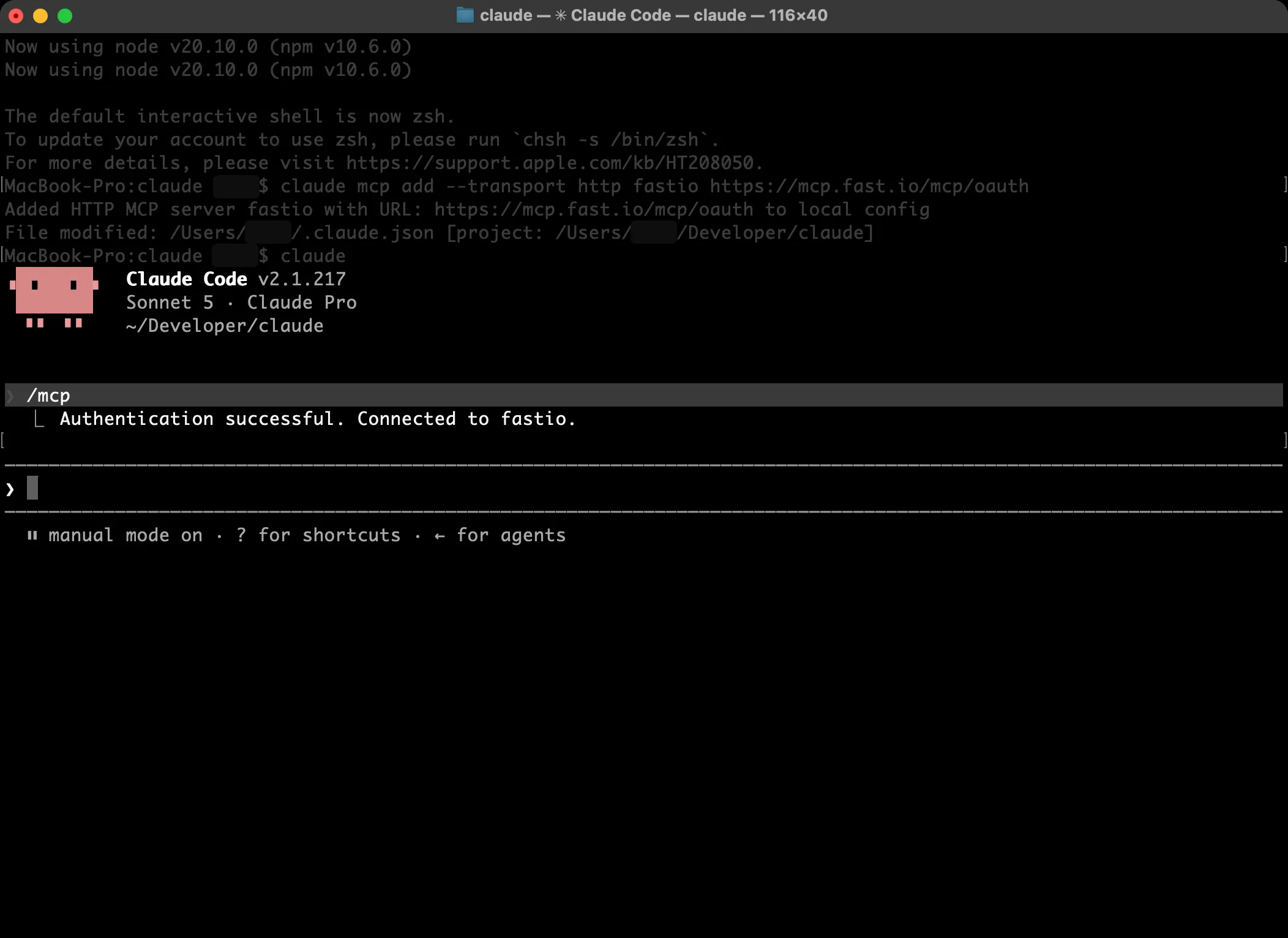The height and width of the screenshot is (938, 1288).
Task: Click '← for agents' hint text
Action: coord(500,535)
